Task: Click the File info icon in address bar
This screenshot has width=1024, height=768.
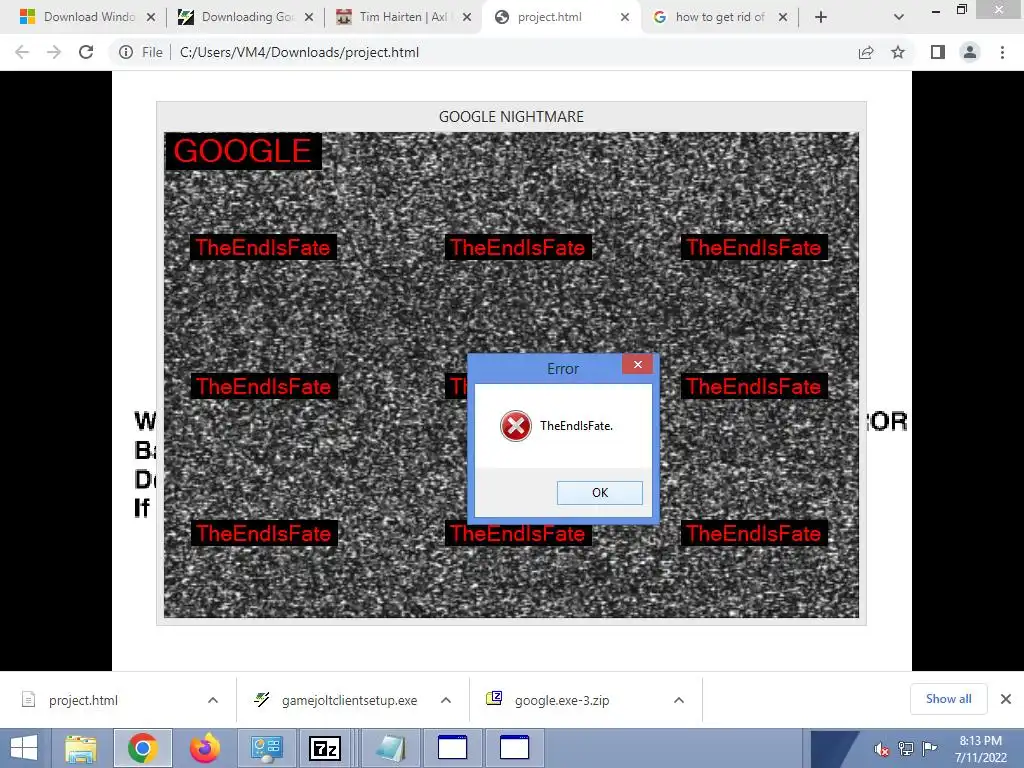Action: click(126, 52)
